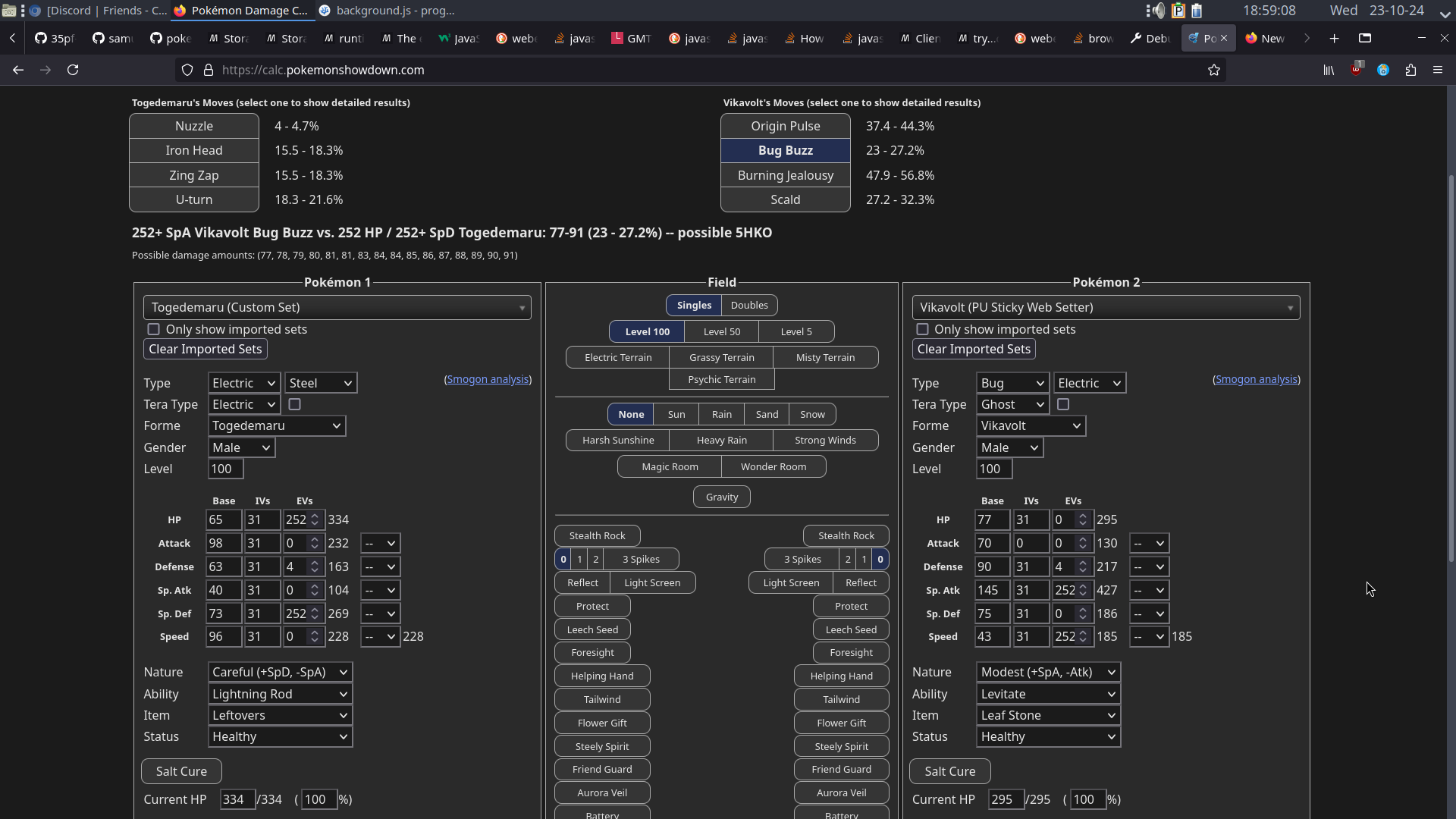The height and width of the screenshot is (819, 1456).
Task: Toggle Togedemaru's Tera Type checkbox
Action: [295, 404]
